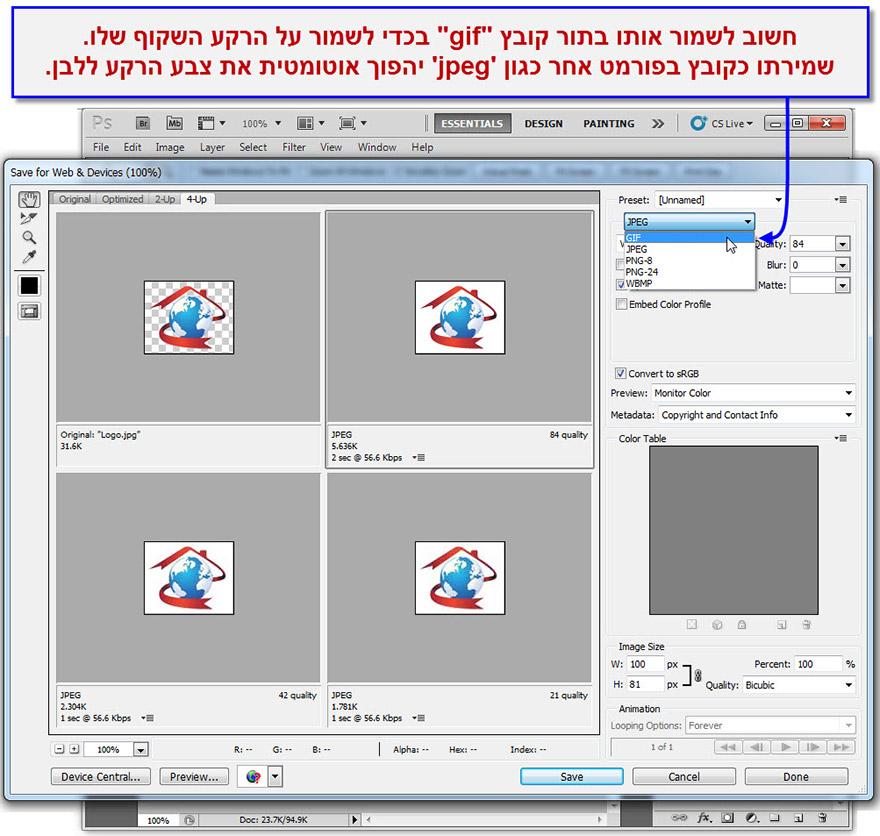Toggle slices visibility icon
Viewport: 880px width, 836px height.
click(x=29, y=311)
